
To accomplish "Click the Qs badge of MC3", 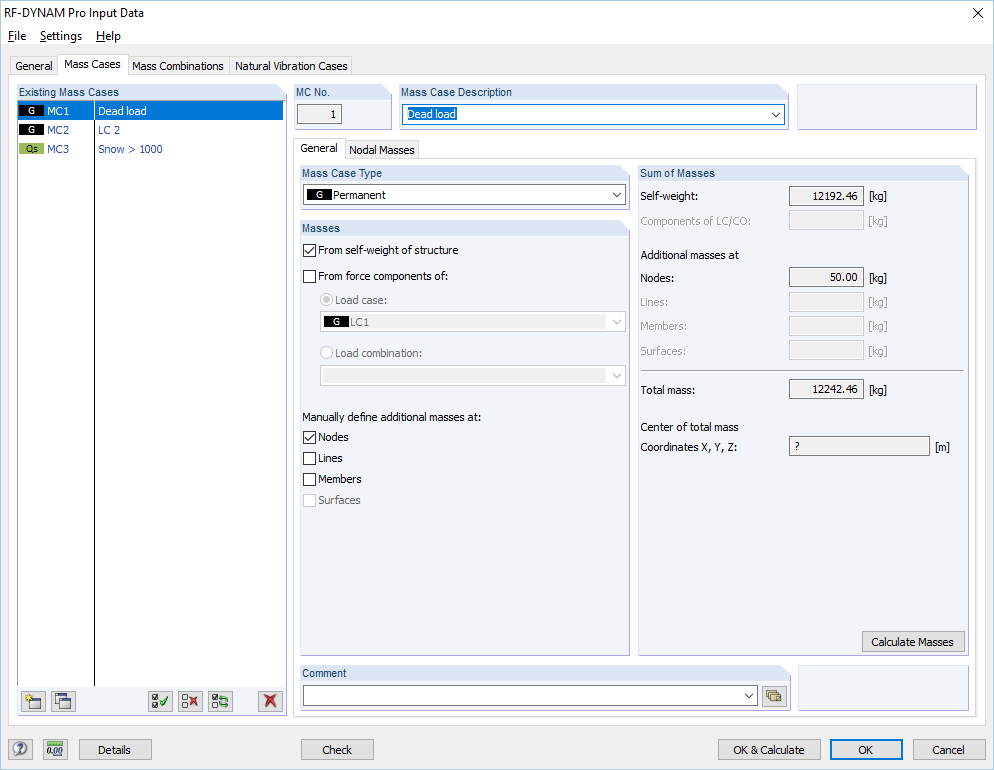I will click(x=31, y=149).
